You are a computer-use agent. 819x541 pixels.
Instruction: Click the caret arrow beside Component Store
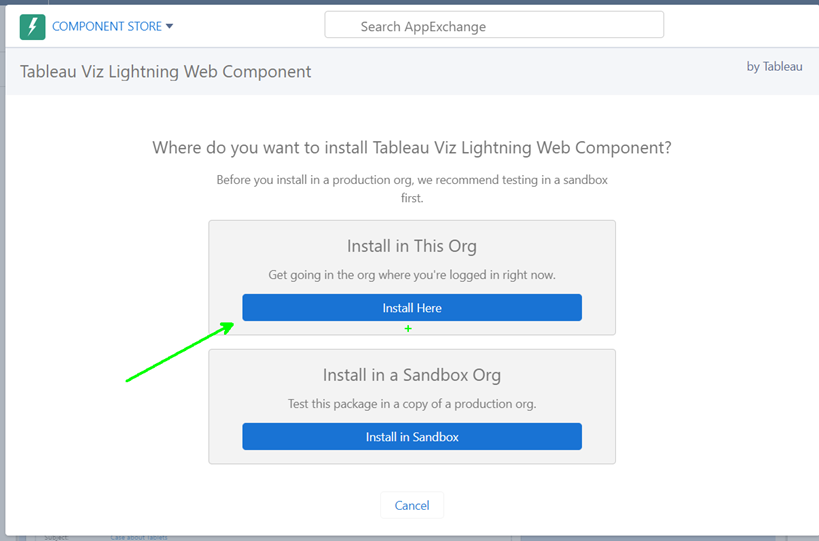[x=170, y=26]
